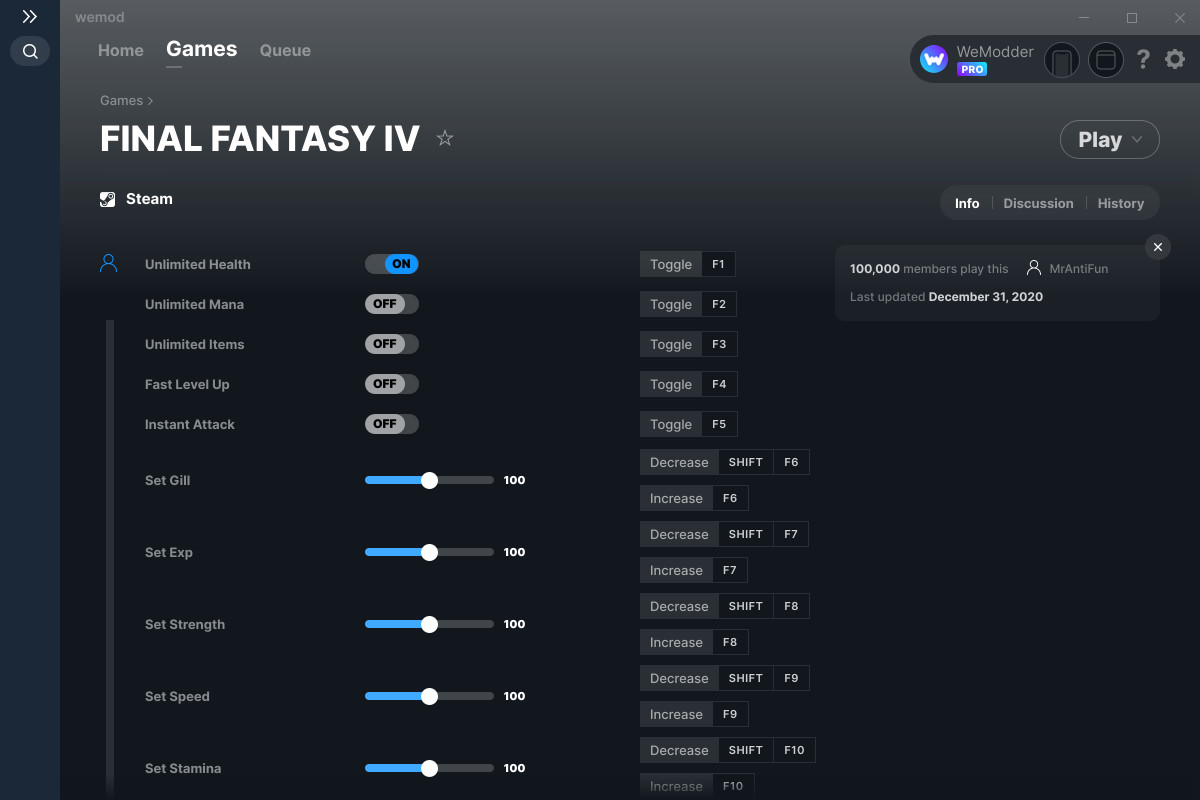Enable the Instant Attack toggle
The width and height of the screenshot is (1200, 800).
[x=392, y=424]
